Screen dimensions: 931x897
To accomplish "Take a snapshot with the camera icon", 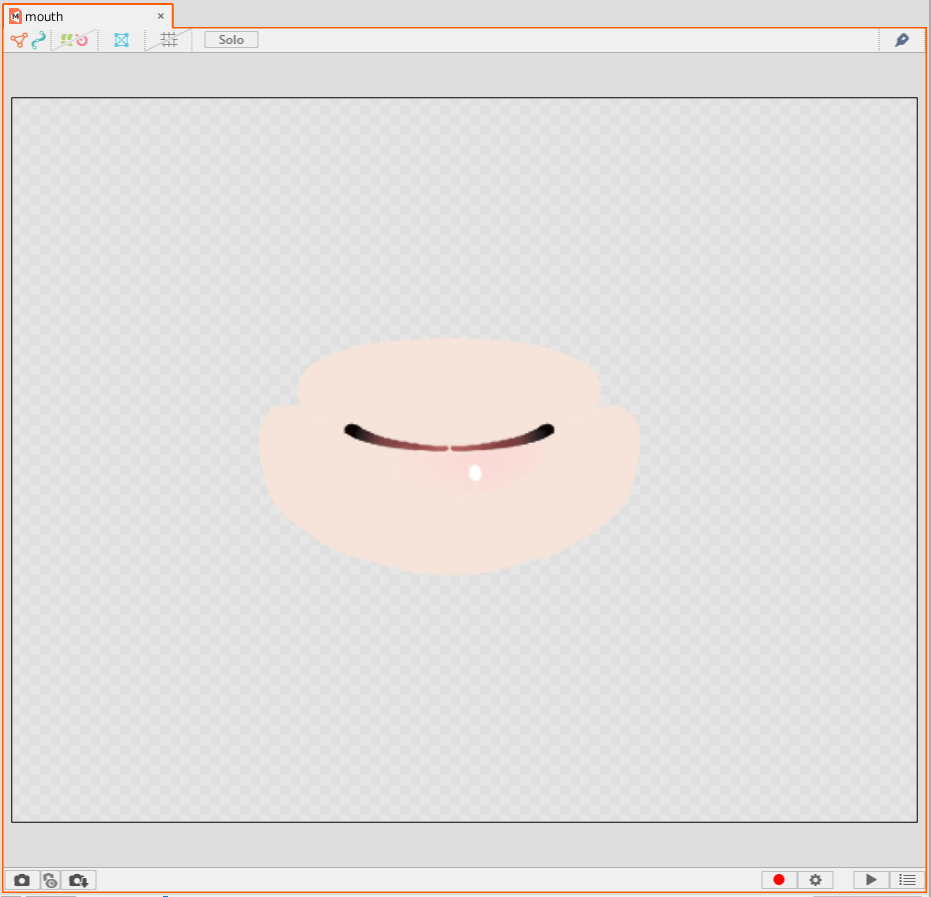I will (x=22, y=879).
